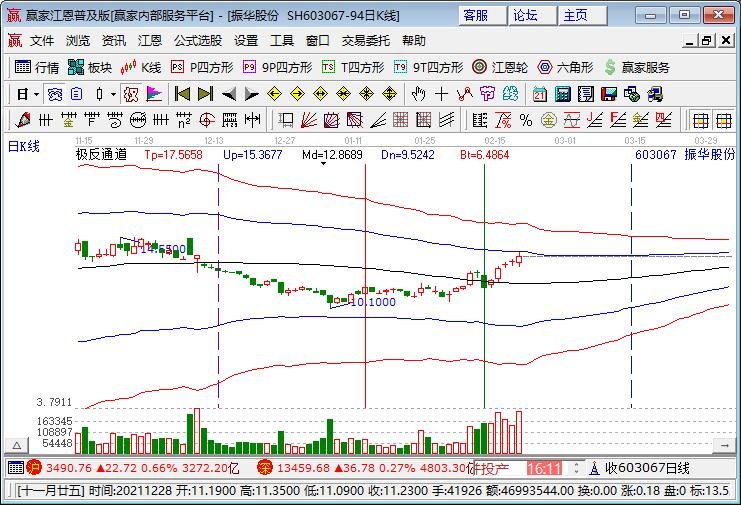This screenshot has width=741, height=505.
Task: Select the spiral ruler tool
Action: (115, 120)
